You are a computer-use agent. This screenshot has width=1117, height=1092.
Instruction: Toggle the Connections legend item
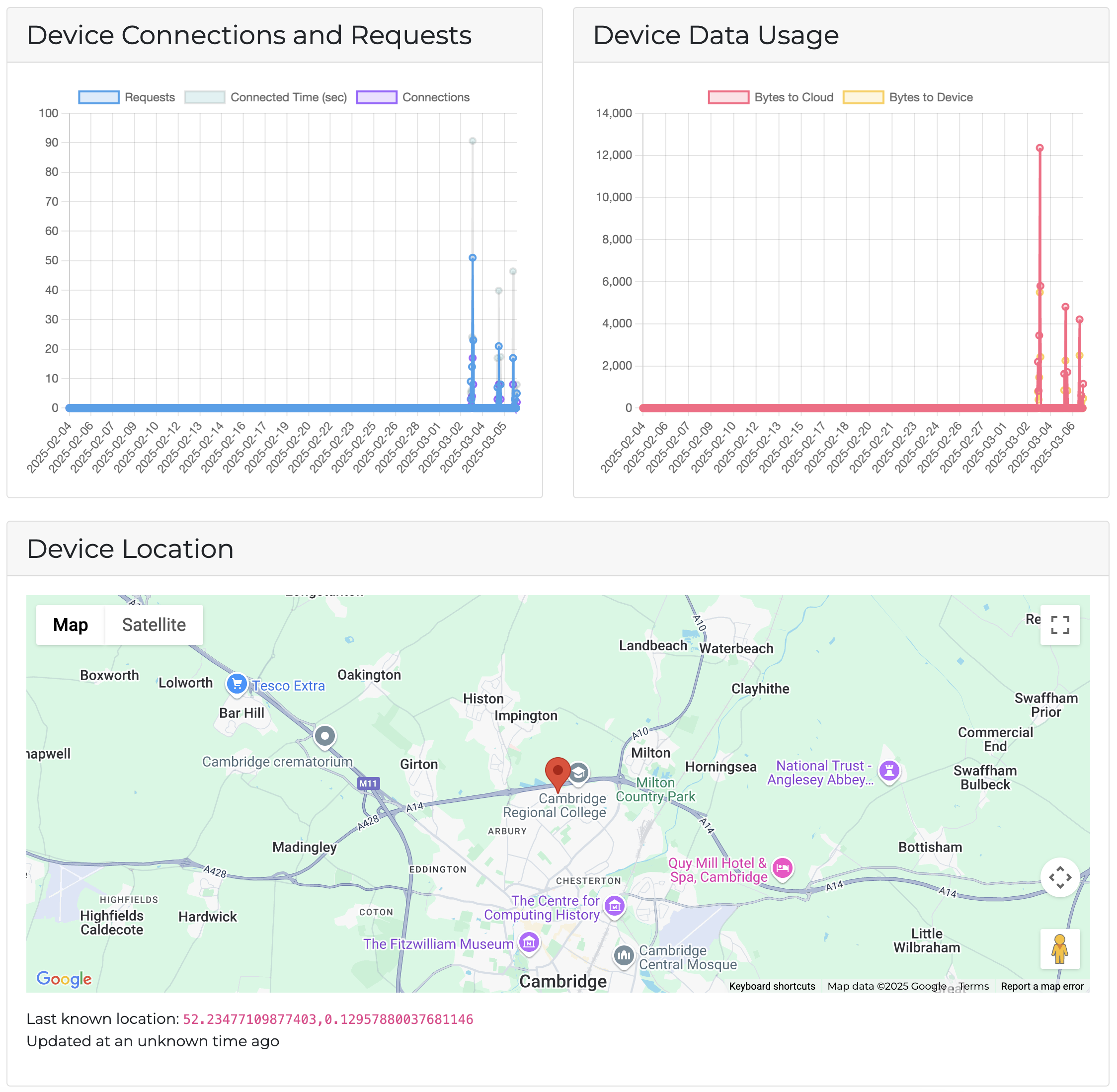coord(412,97)
